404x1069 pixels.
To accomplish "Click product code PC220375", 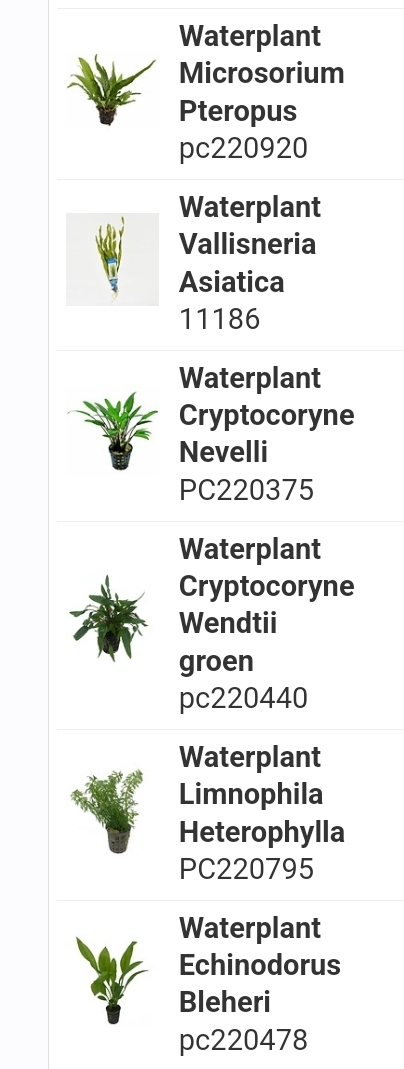I will point(246,490).
